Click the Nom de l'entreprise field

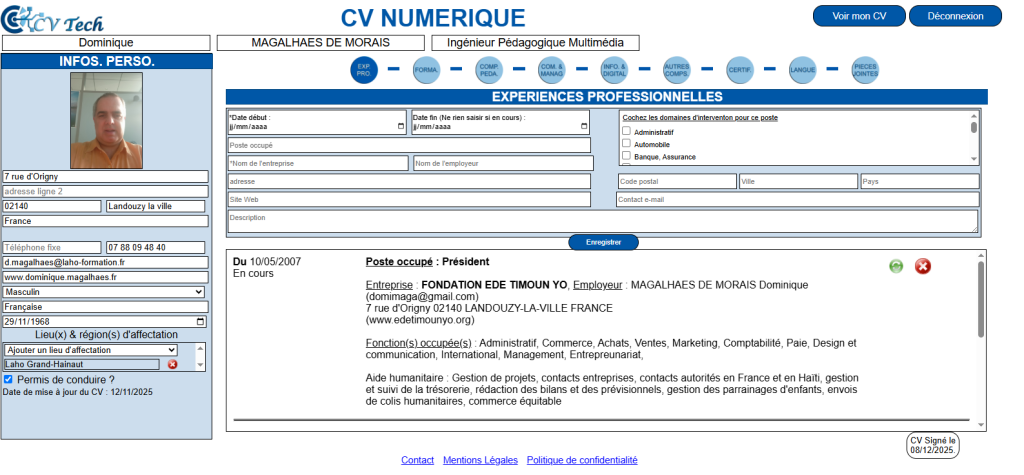318,163
